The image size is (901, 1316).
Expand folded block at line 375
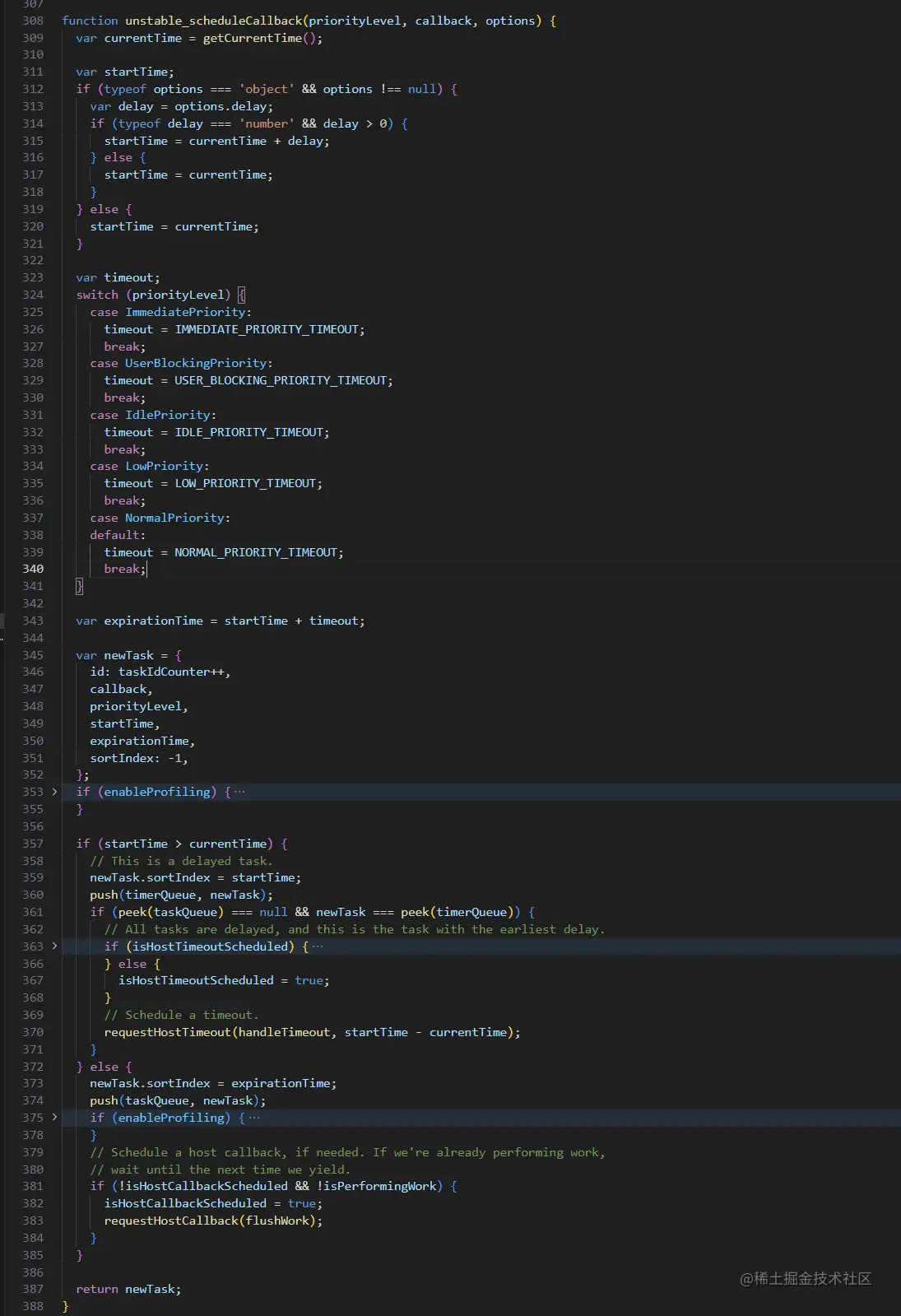55,1118
